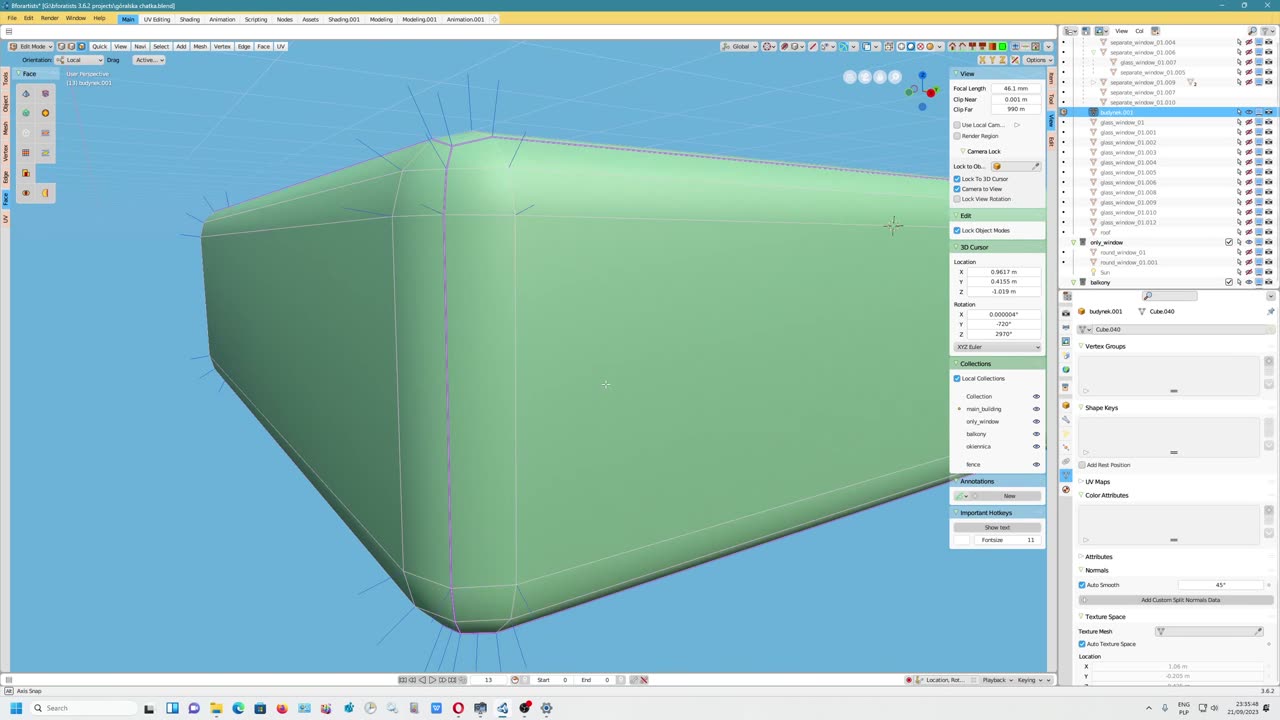Image resolution: width=1280 pixels, height=720 pixels.
Task: Open Render properties camera tab icon
Action: pyautogui.click(x=1066, y=313)
